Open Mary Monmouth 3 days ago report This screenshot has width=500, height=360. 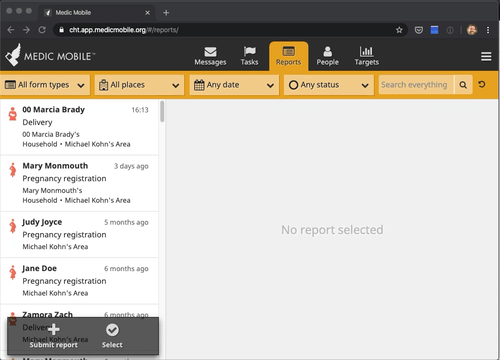click(79, 183)
